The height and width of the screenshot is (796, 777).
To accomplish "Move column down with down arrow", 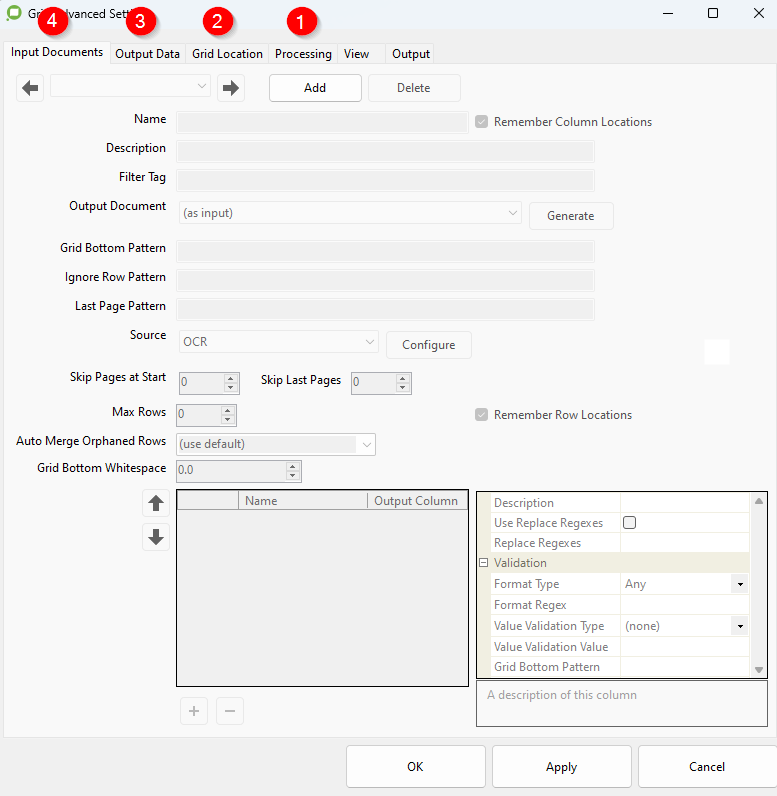I will coord(156,537).
